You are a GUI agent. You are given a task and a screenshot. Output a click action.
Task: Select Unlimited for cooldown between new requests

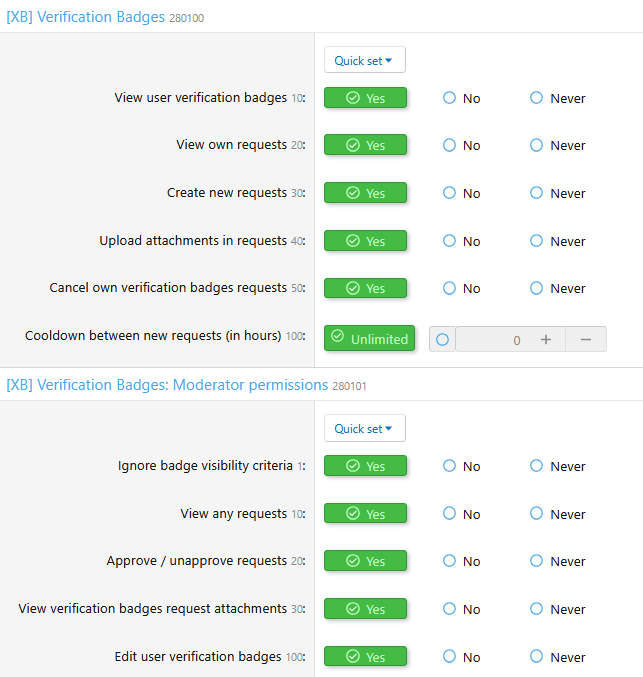click(369, 338)
